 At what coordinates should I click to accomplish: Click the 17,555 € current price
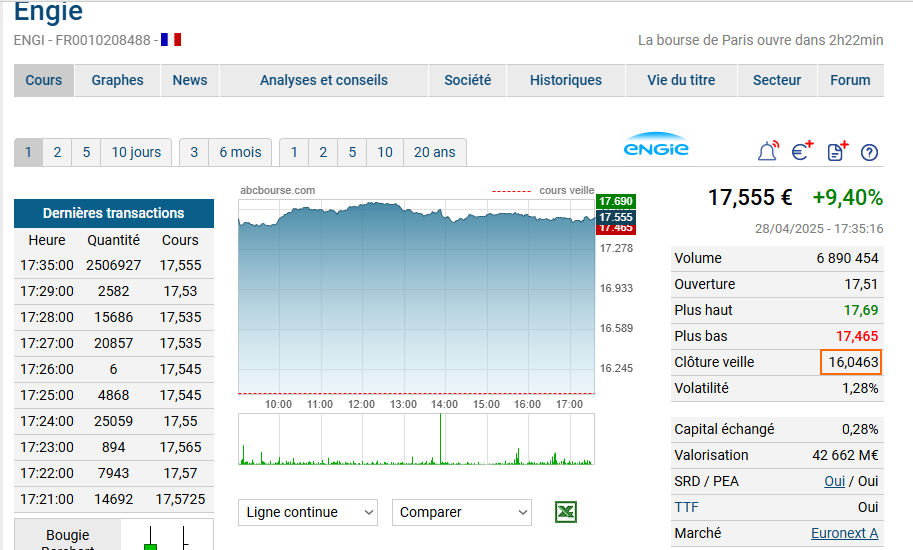click(x=750, y=197)
